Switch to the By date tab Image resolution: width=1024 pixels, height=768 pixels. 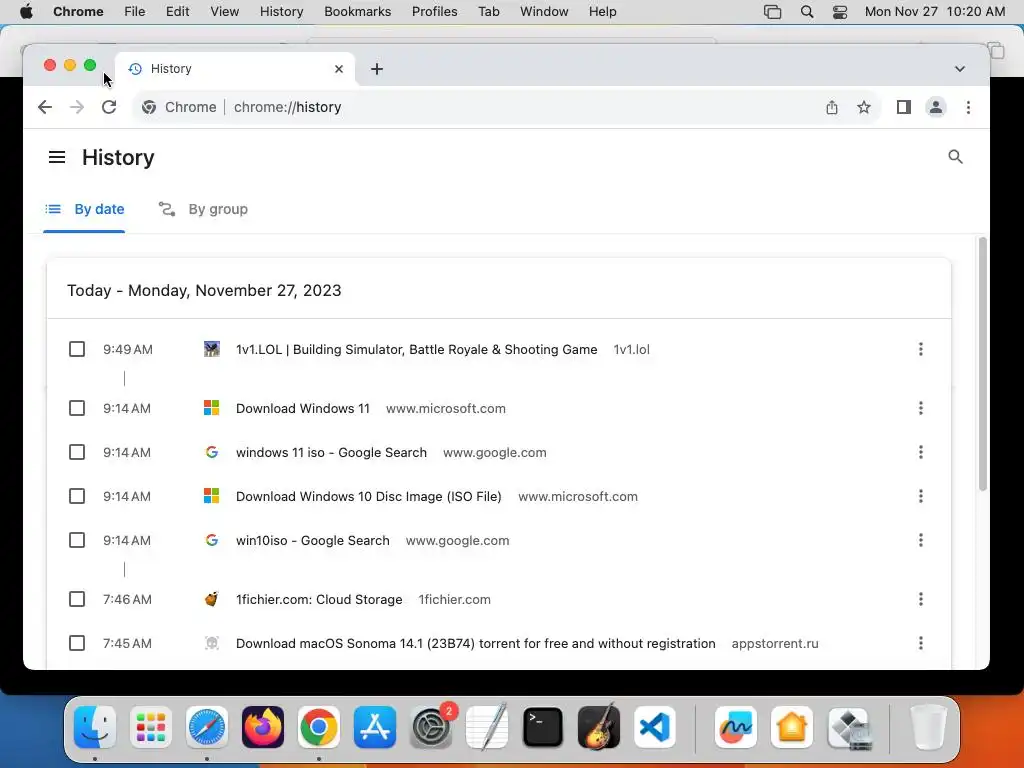[x=84, y=210]
